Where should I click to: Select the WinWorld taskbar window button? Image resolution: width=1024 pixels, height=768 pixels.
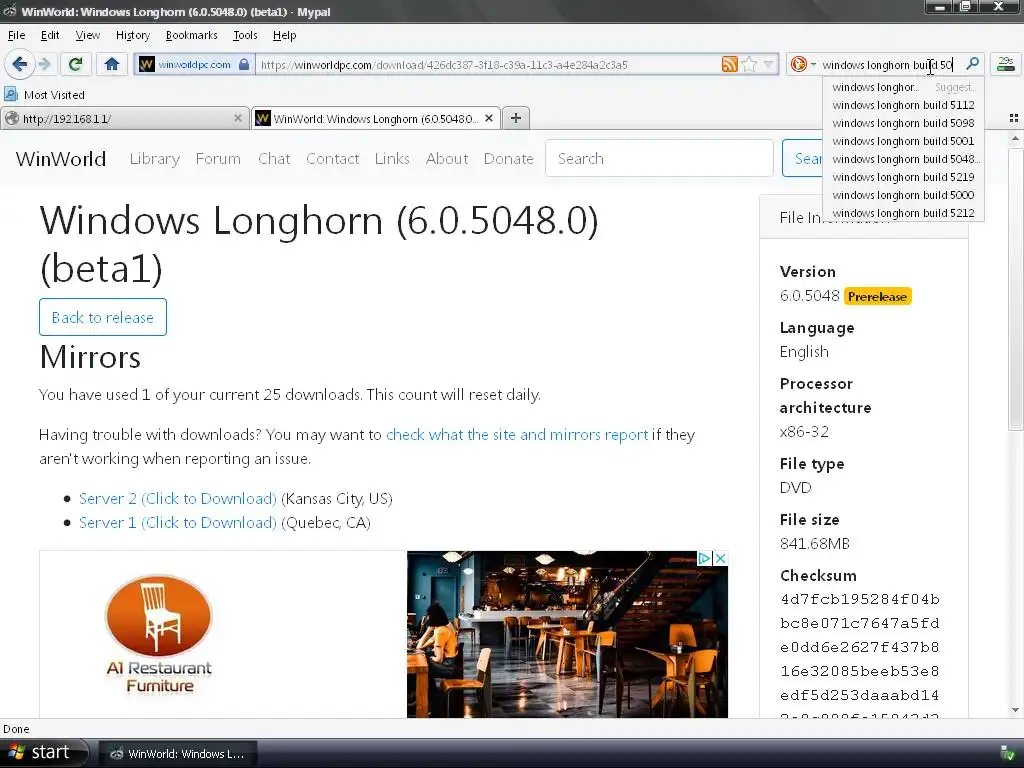tap(177, 754)
